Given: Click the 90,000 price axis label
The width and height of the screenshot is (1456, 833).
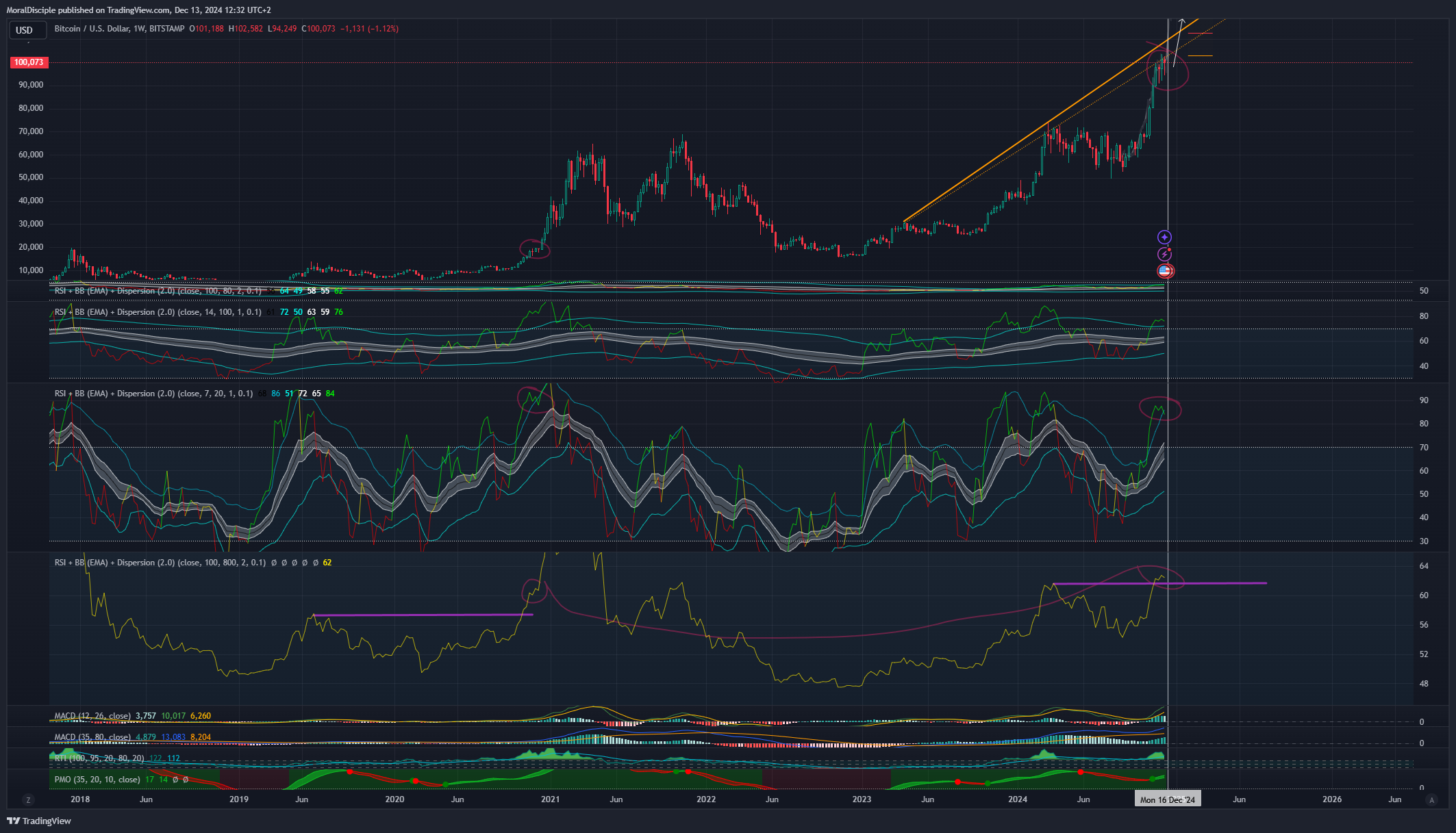Looking at the screenshot, I should [x=31, y=85].
